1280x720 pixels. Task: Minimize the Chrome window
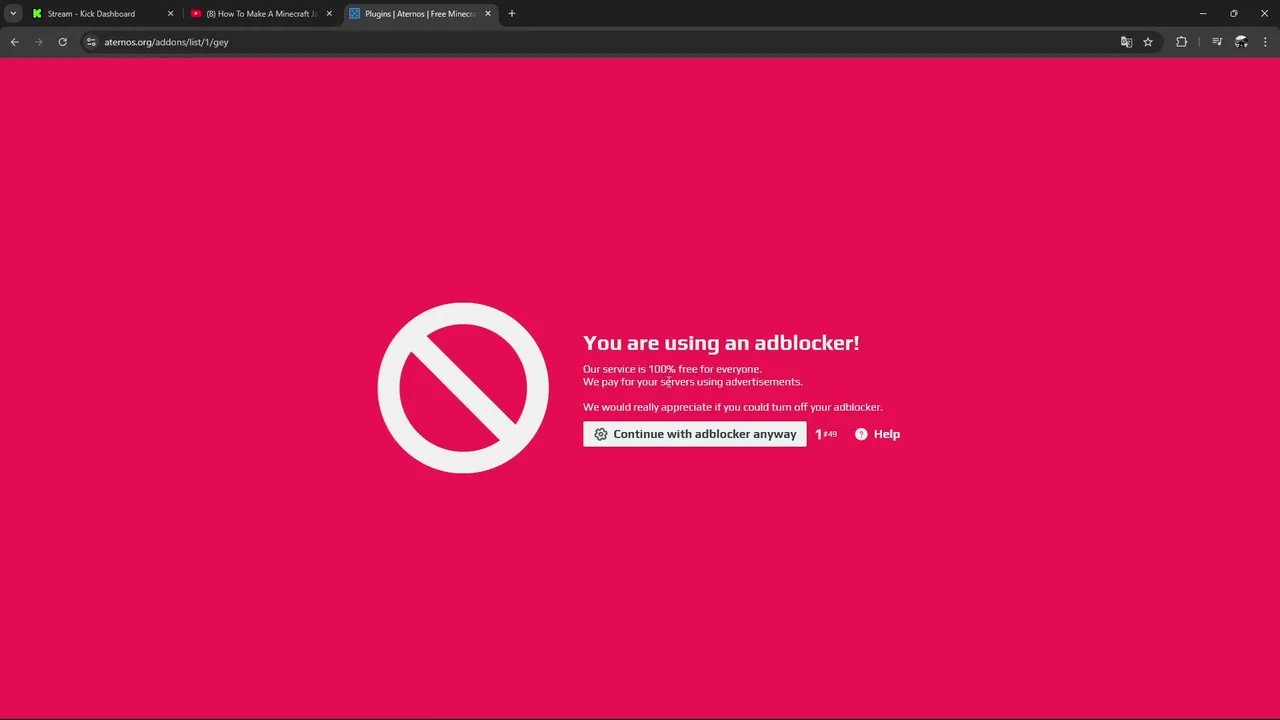pos(1203,14)
